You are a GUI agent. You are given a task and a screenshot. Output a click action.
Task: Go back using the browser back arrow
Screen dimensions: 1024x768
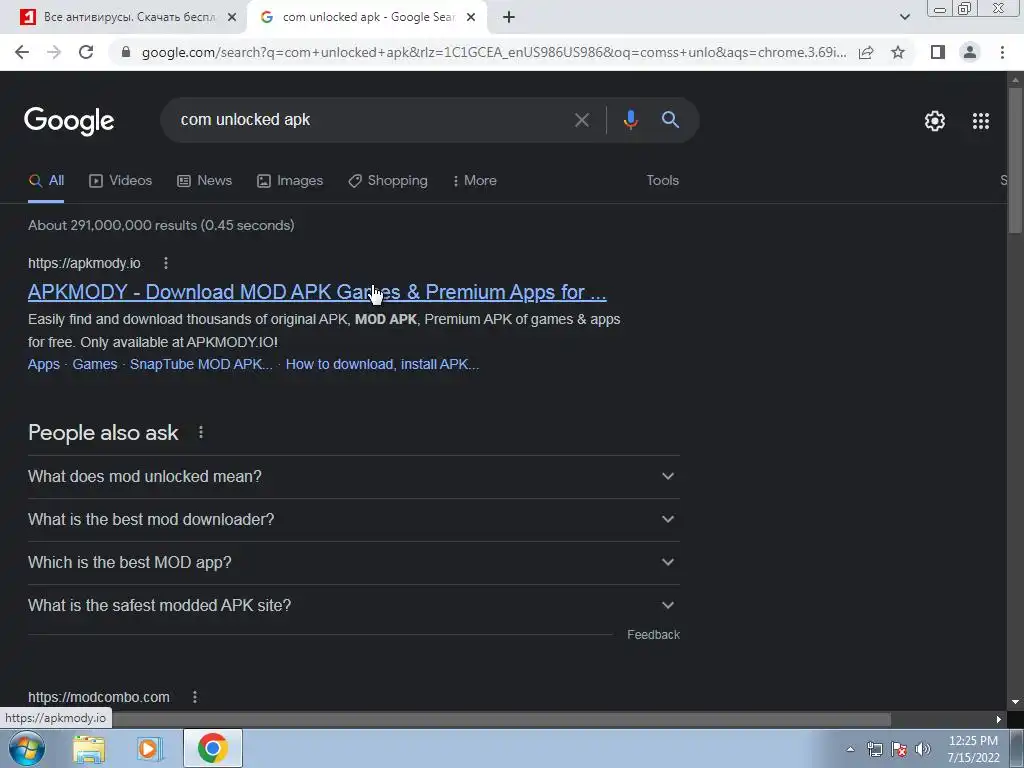coord(22,52)
